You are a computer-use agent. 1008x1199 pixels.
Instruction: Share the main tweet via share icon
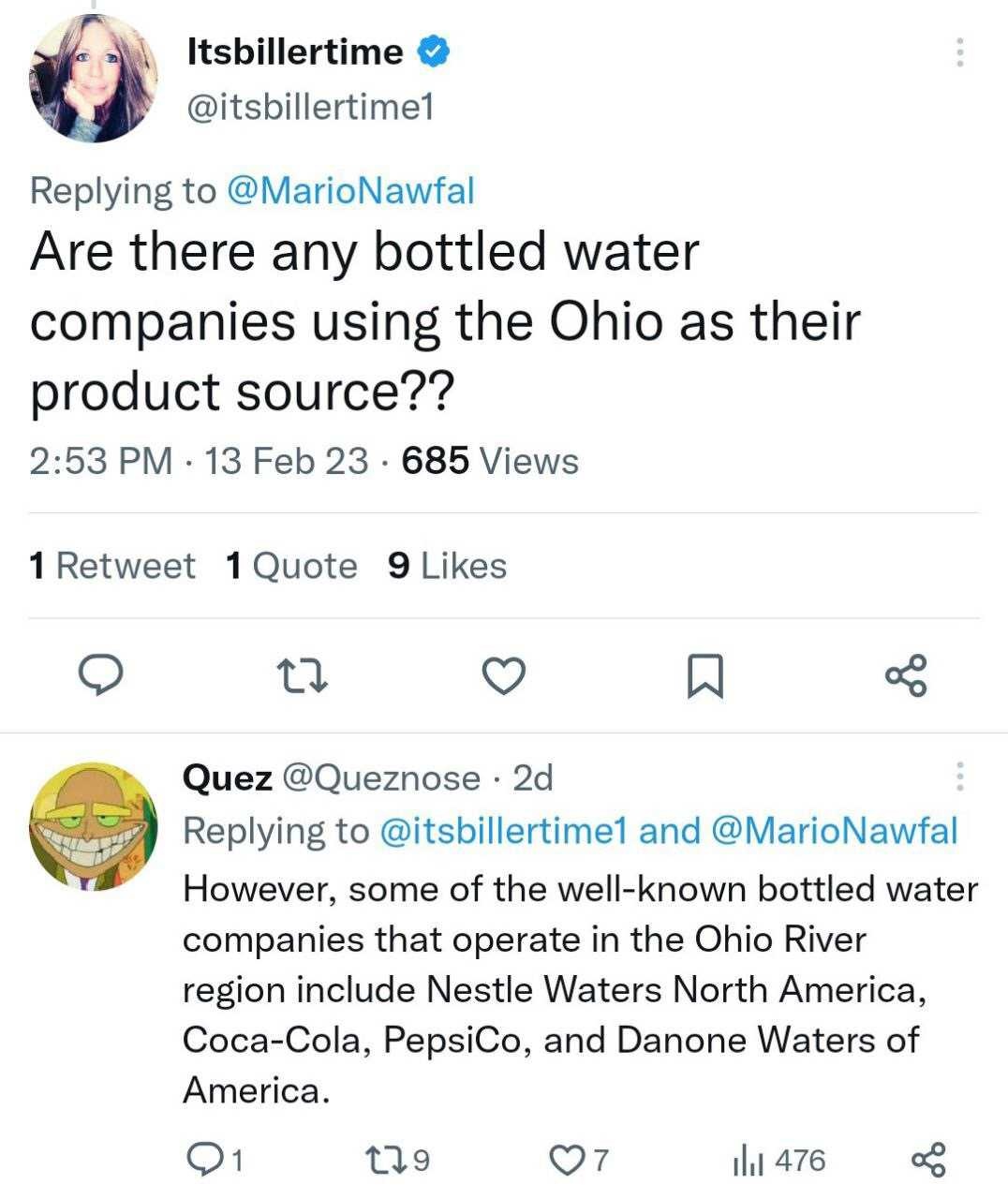pos(906,675)
